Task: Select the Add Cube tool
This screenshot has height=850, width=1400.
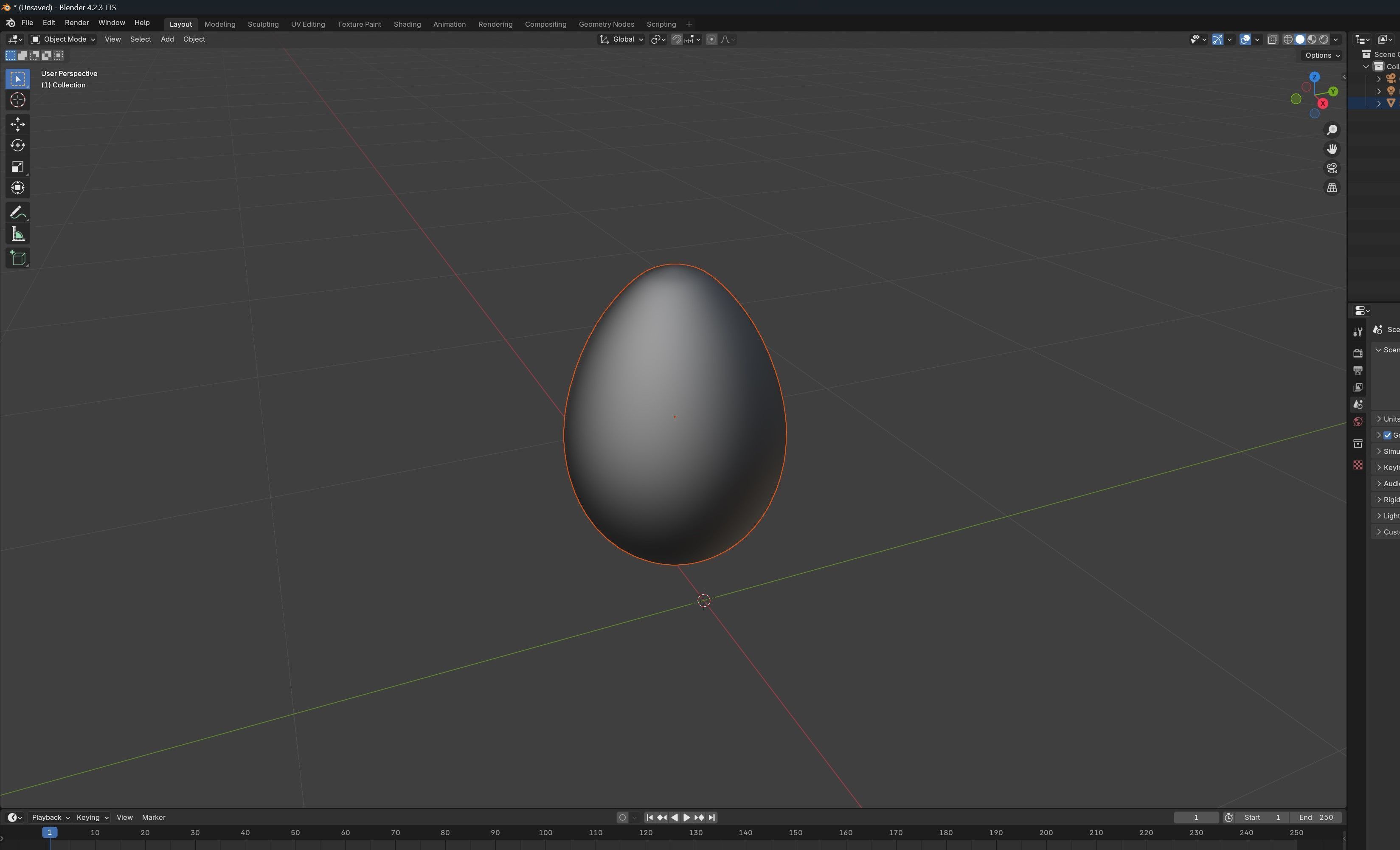Action: coord(17,258)
